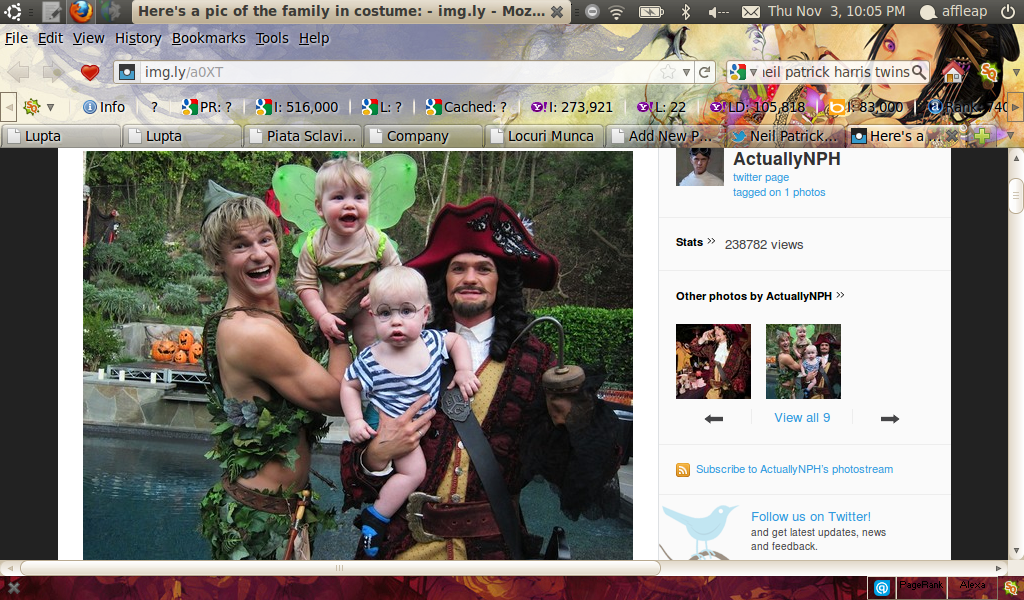Click the RSS subscribe feed icon
This screenshot has width=1024, height=600.
click(682, 469)
